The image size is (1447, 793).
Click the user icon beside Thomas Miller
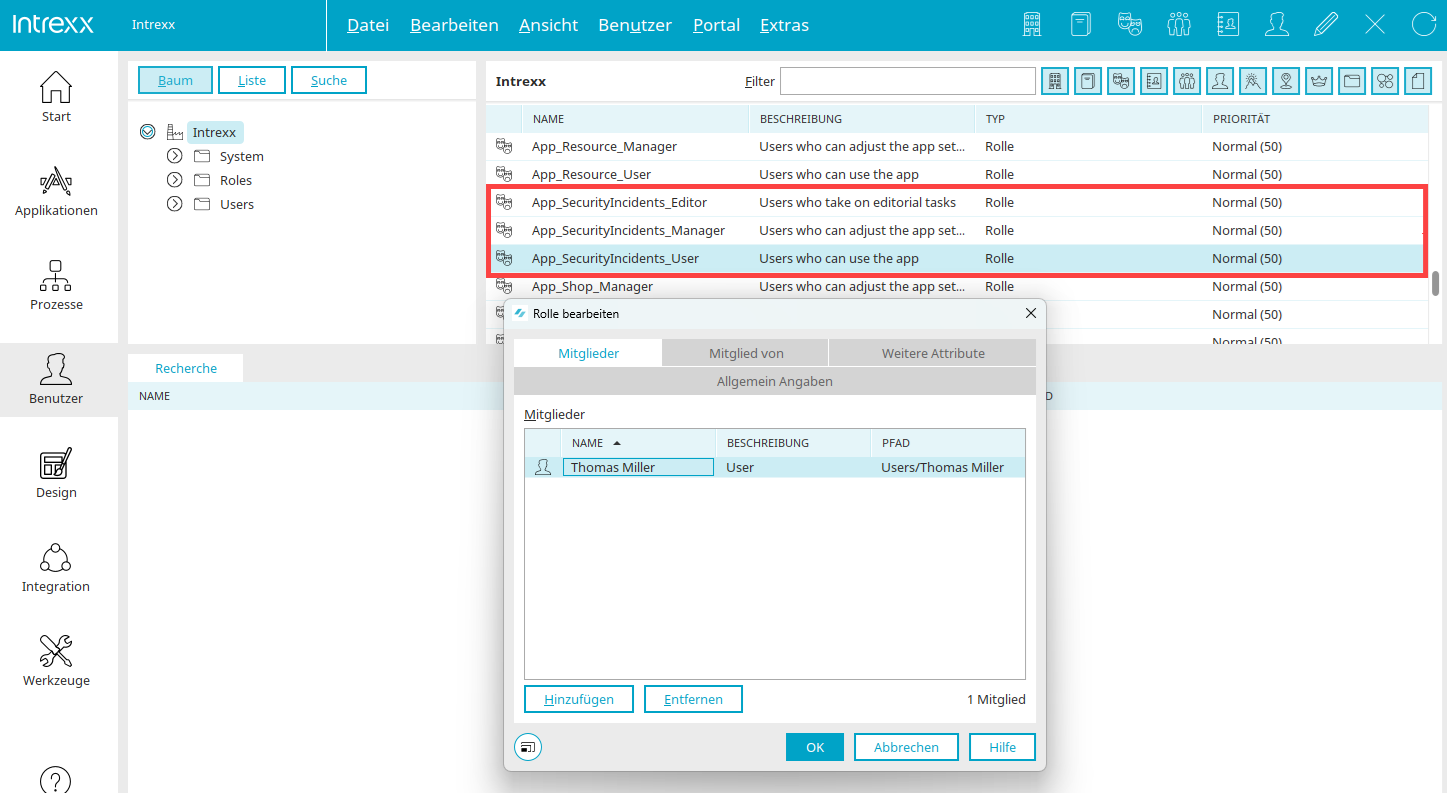pyautogui.click(x=543, y=467)
